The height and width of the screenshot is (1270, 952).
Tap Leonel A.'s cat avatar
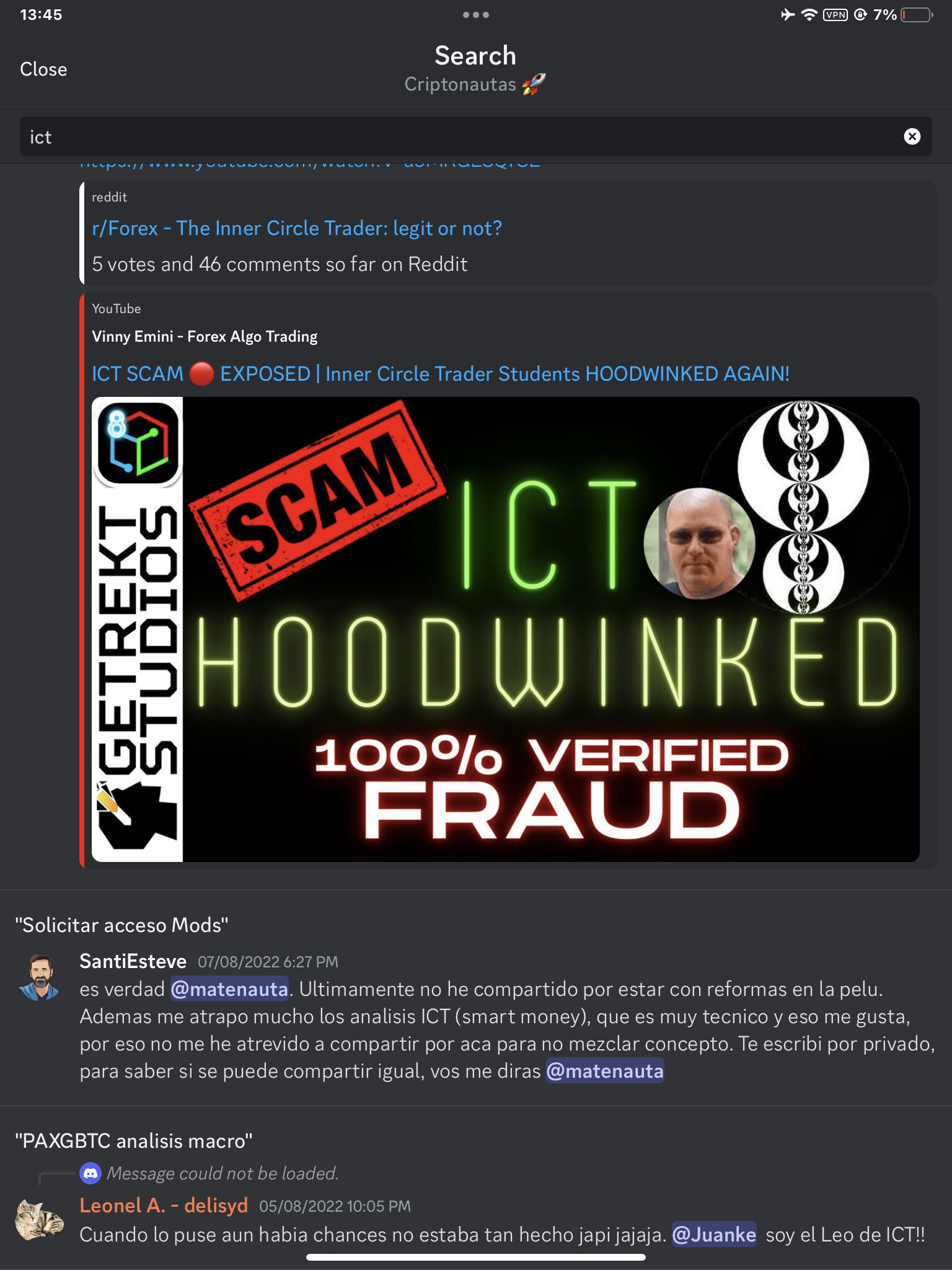pyautogui.click(x=40, y=1219)
